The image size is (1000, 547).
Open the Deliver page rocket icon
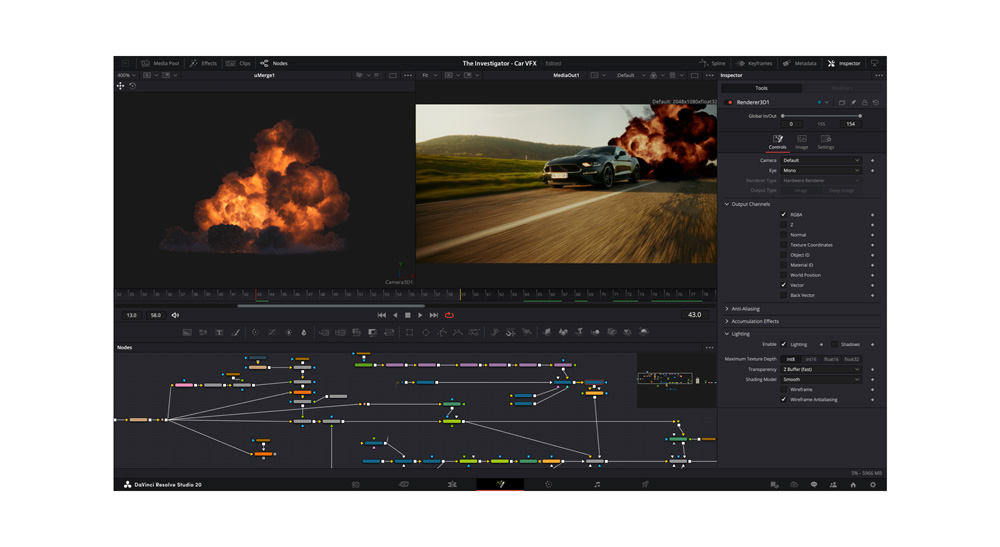[645, 484]
